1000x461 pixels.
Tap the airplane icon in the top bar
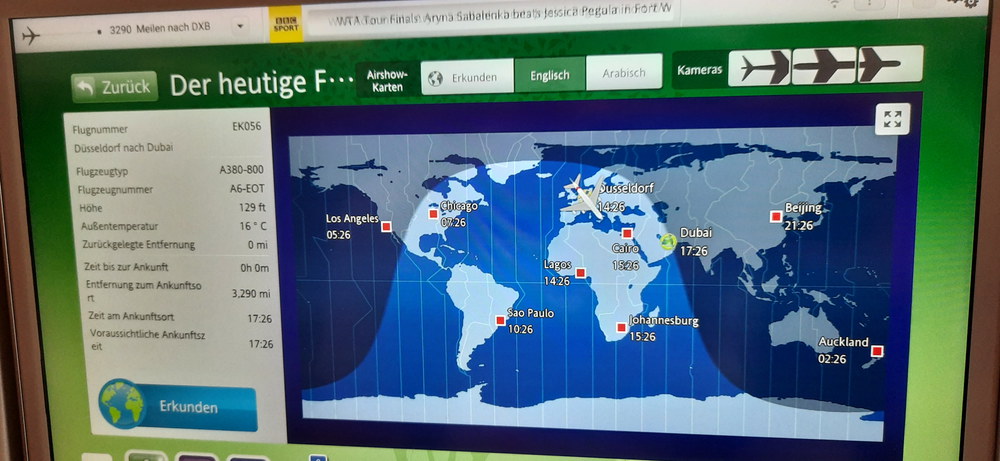[29, 36]
